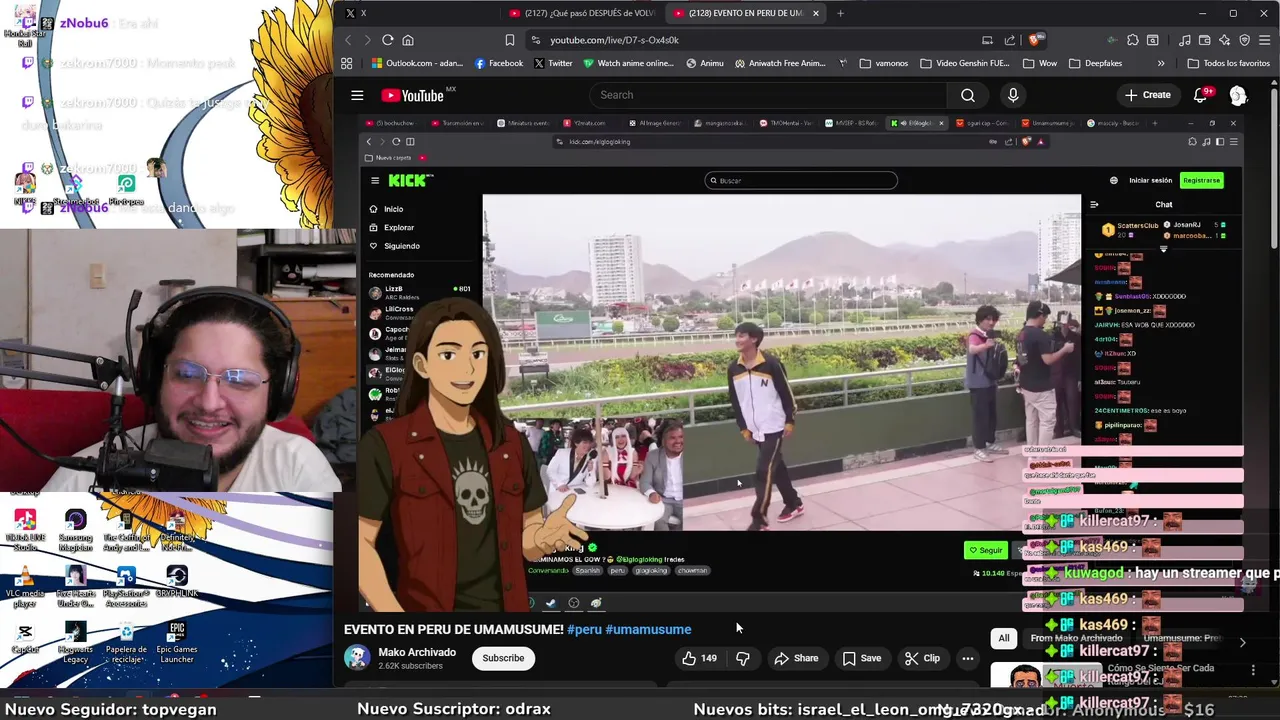1280x720 pixels.
Task: Click the browser back arrow
Action: tap(348, 40)
